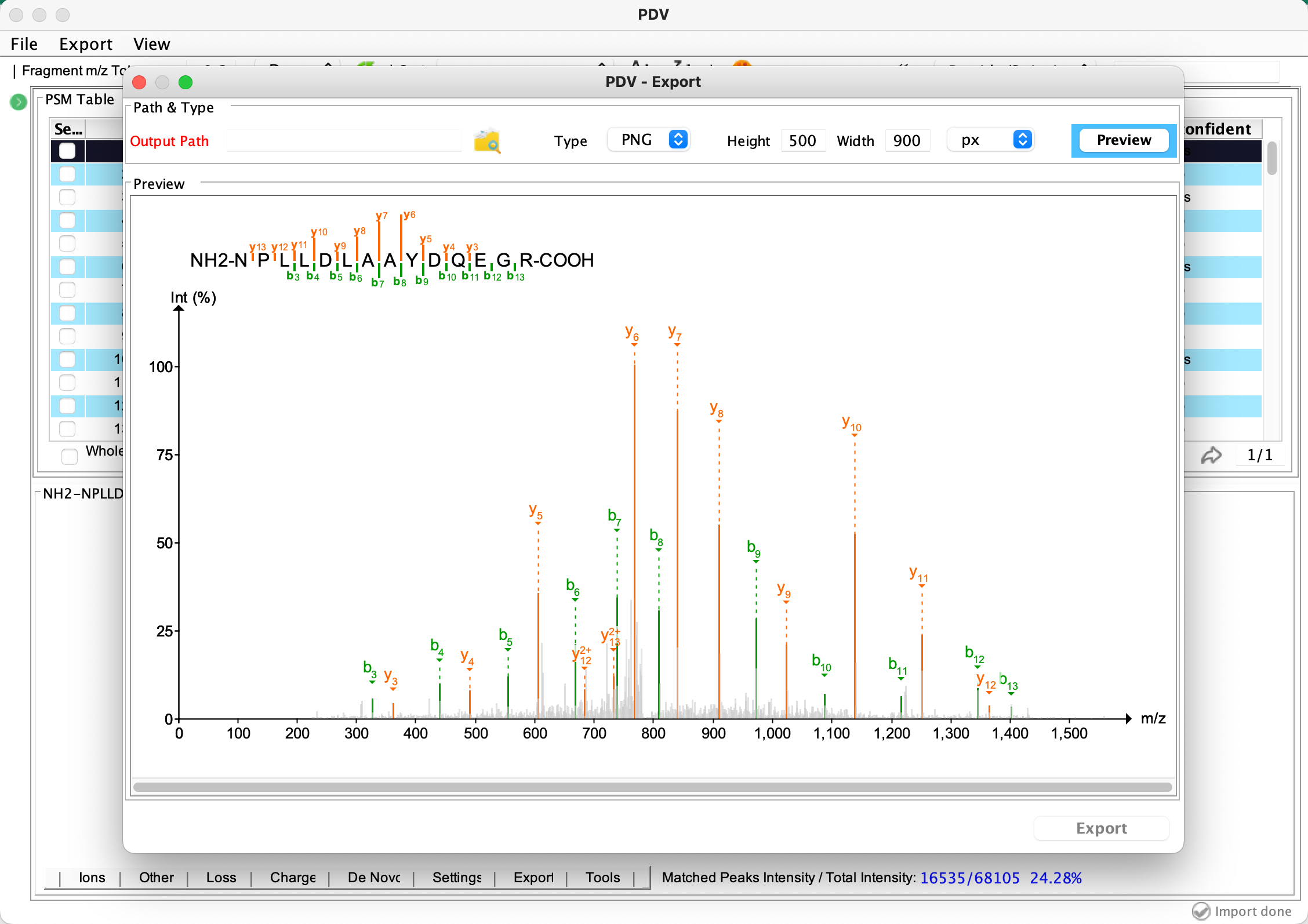Click the Export tab in status bar
1308x924 pixels.
point(533,879)
